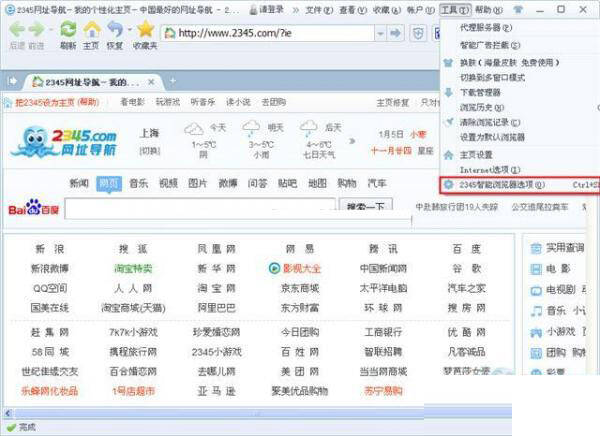Click the Forward arrow button
The height and width of the screenshot is (436, 600).
[37, 29]
